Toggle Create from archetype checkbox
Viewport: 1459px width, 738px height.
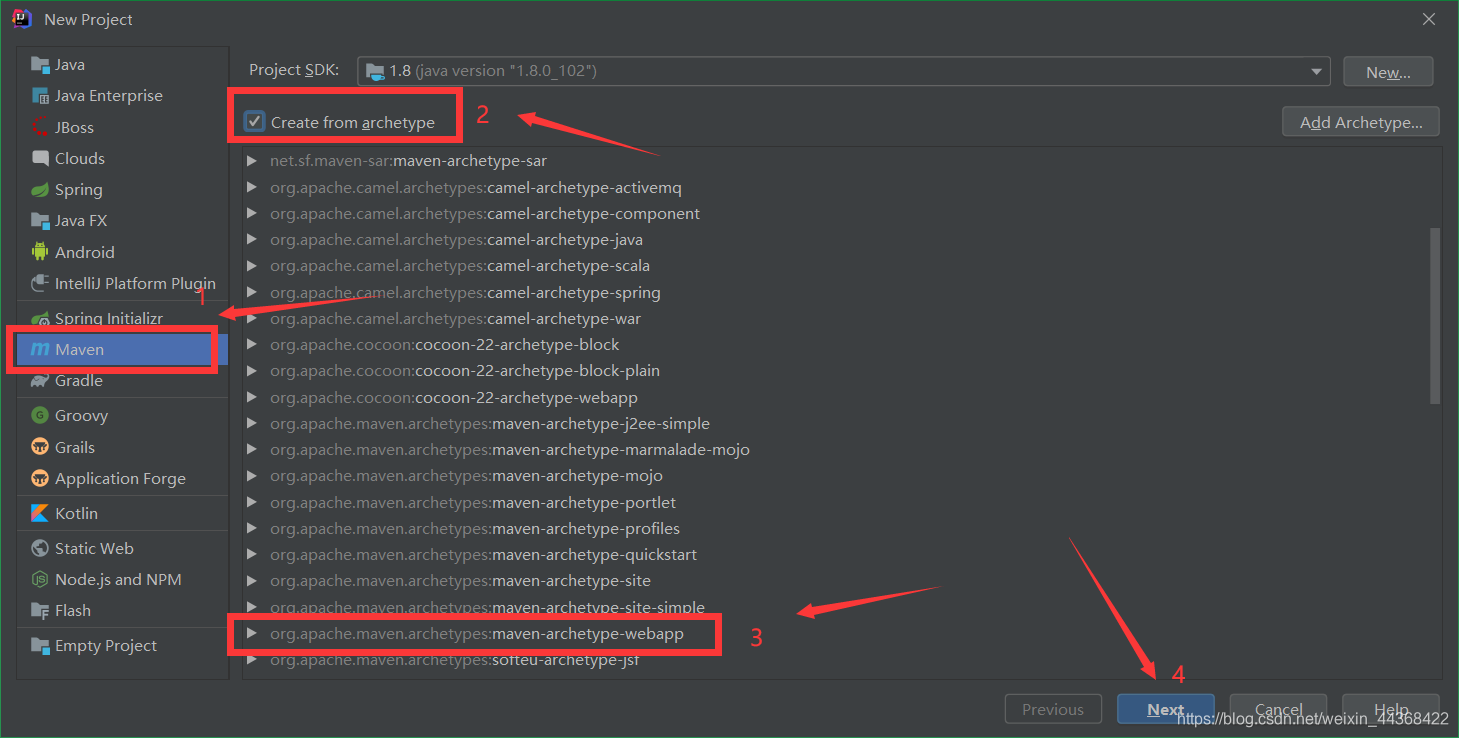pos(254,122)
